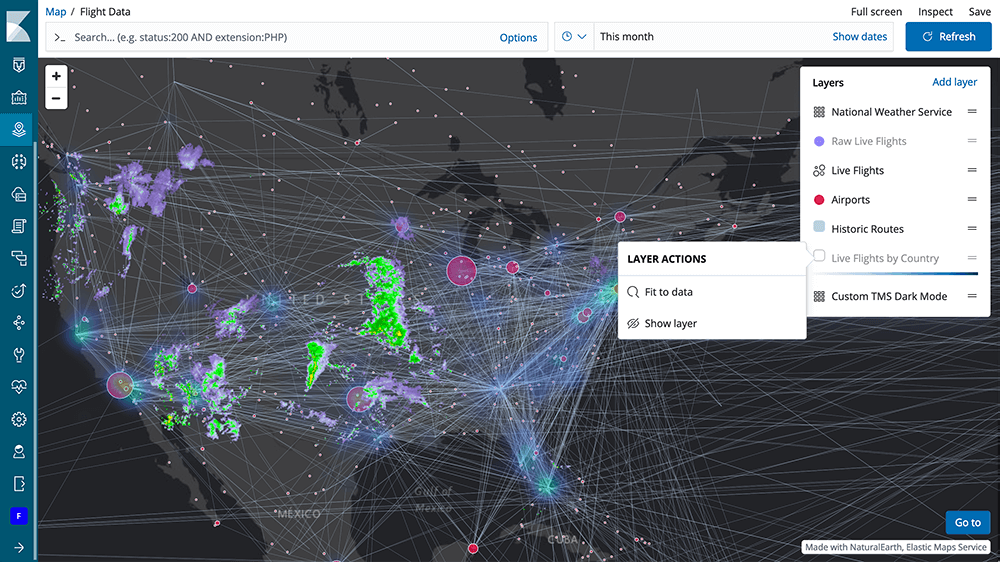Expand the sidebar with bottom arrow
Screen dimensions: 1000x562
[x=18, y=547]
